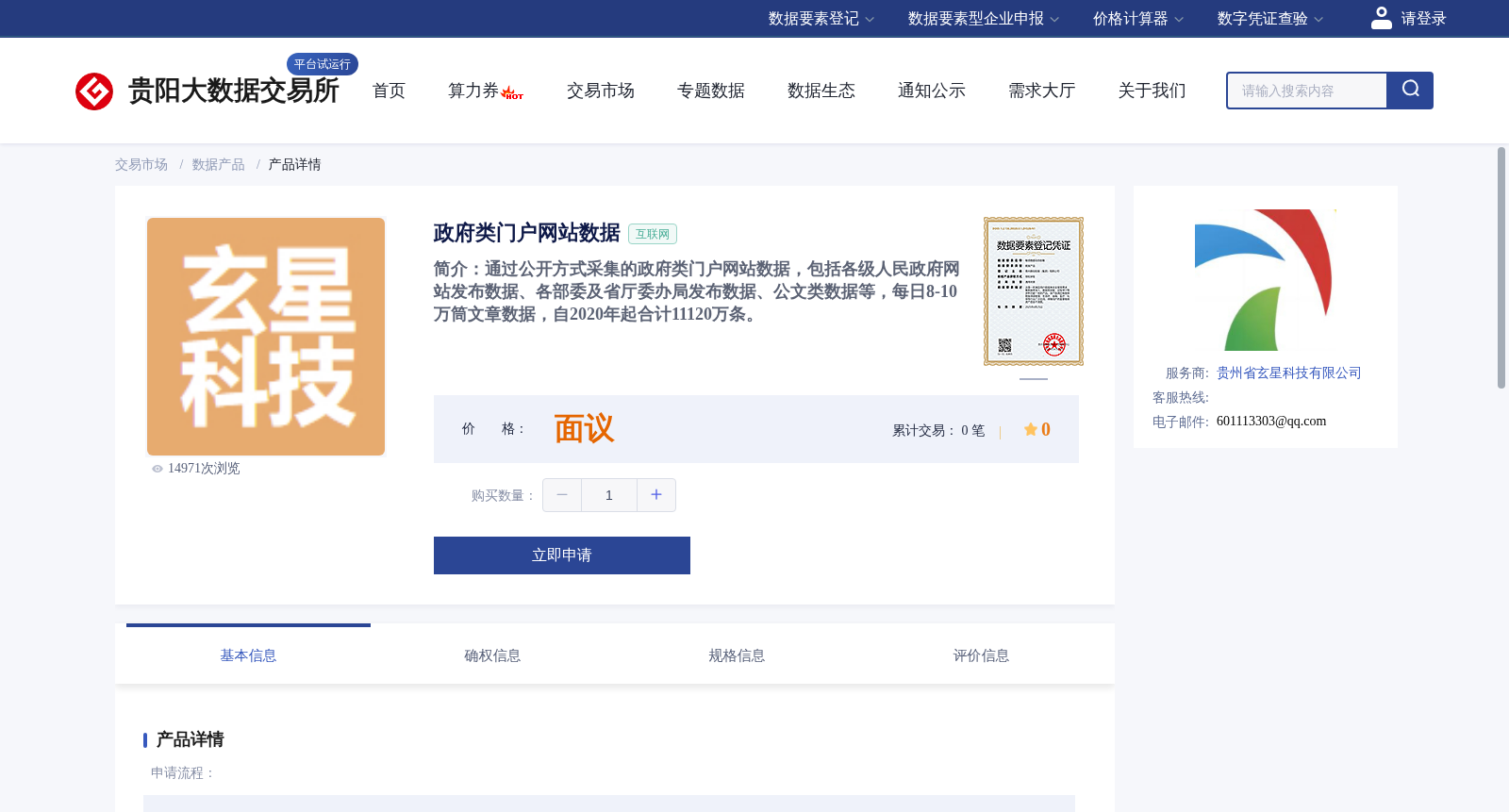The image size is (1509, 812).
Task: Switch to the 确权信息 tab
Action: point(492,655)
